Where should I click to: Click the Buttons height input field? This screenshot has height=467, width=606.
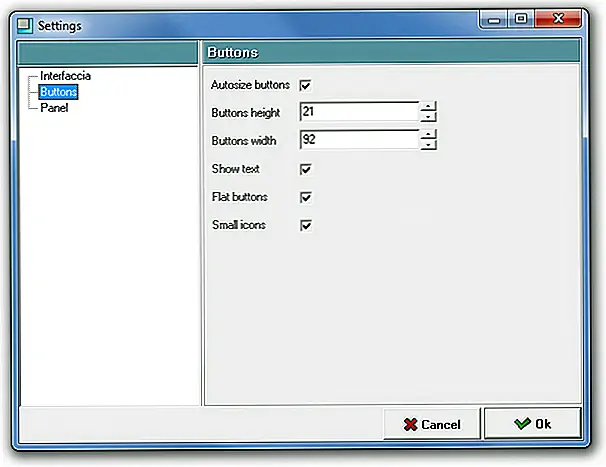point(359,112)
